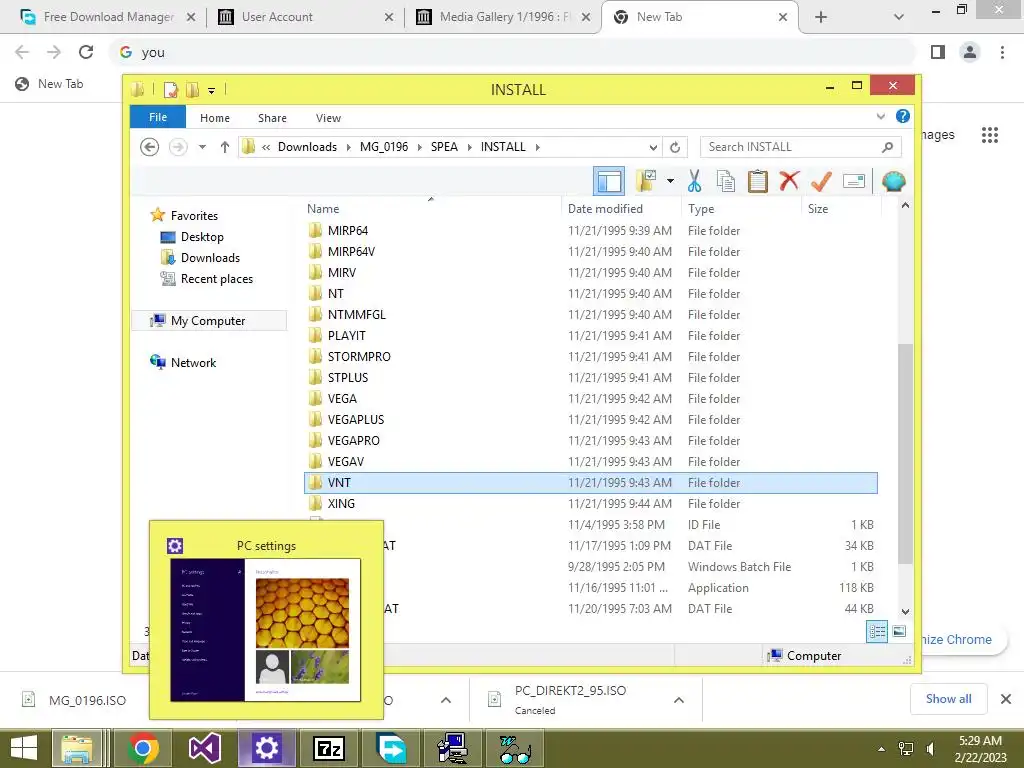Expand PC_DIREKT2_95.ISO download options chevron
This screenshot has height=768, width=1024.
point(679,700)
